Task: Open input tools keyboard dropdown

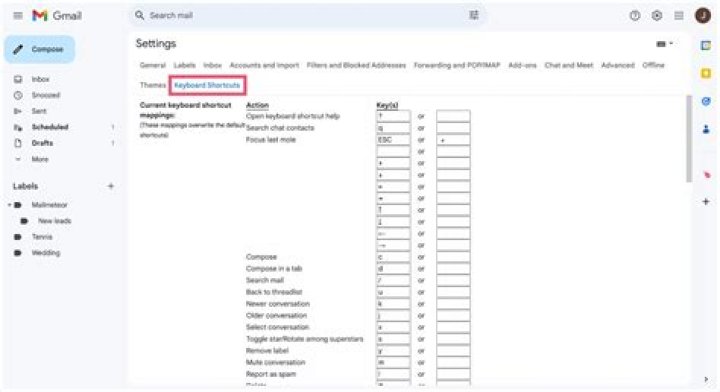Action: (x=664, y=44)
